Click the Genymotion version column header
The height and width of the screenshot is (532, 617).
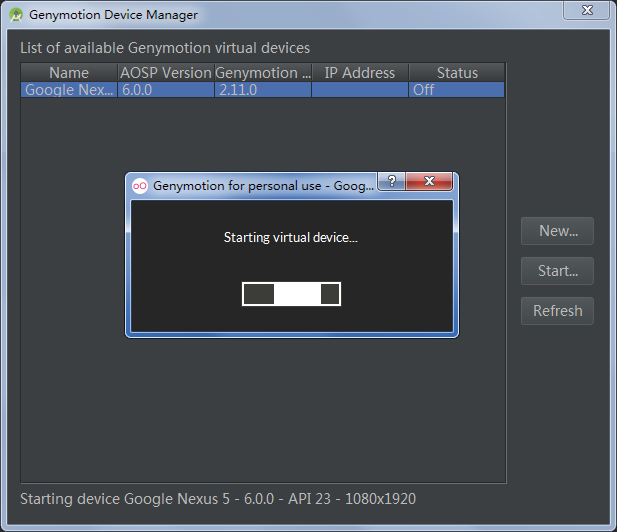click(263, 73)
